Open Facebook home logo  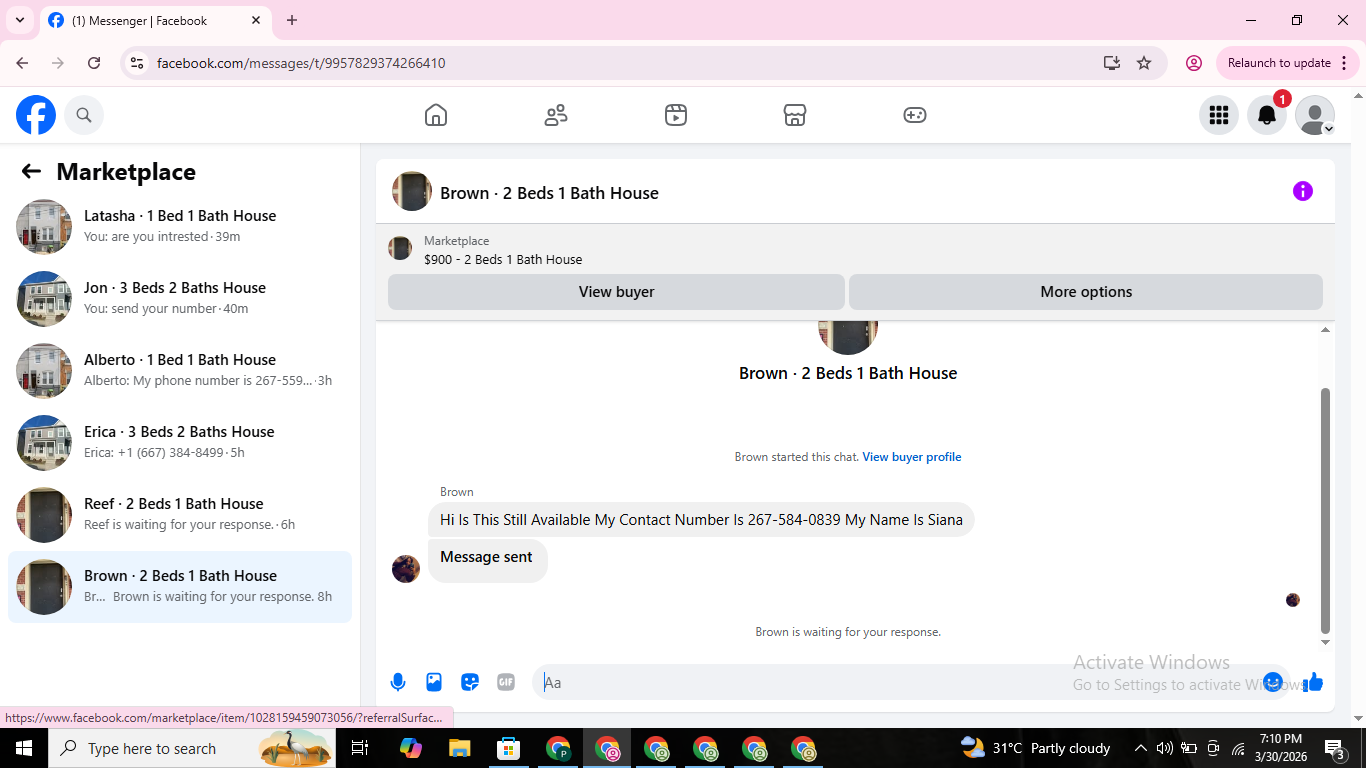pos(36,115)
